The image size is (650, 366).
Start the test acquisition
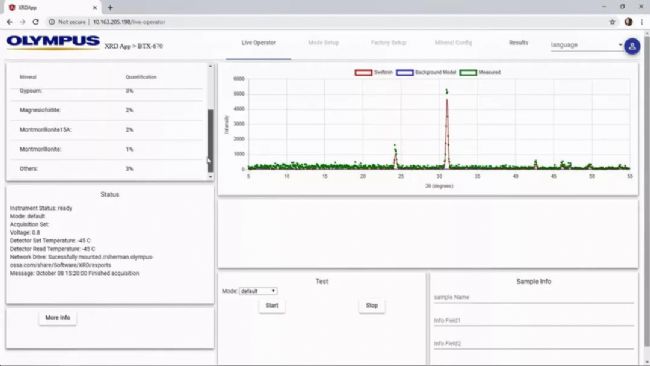click(x=272, y=305)
